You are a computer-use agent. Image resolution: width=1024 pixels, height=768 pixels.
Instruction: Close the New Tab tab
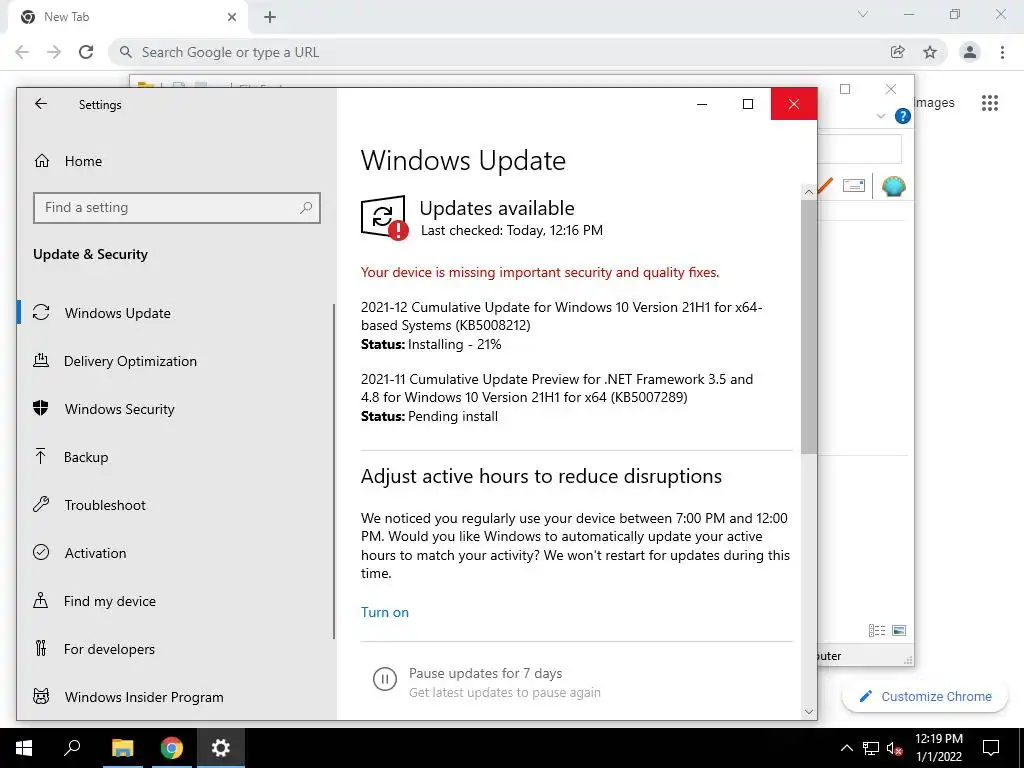tap(232, 17)
